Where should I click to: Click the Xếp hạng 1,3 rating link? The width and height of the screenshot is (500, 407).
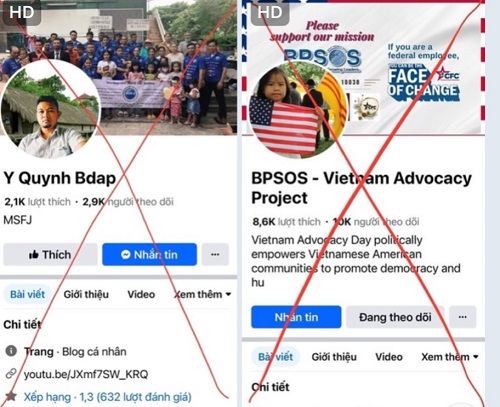107,397
